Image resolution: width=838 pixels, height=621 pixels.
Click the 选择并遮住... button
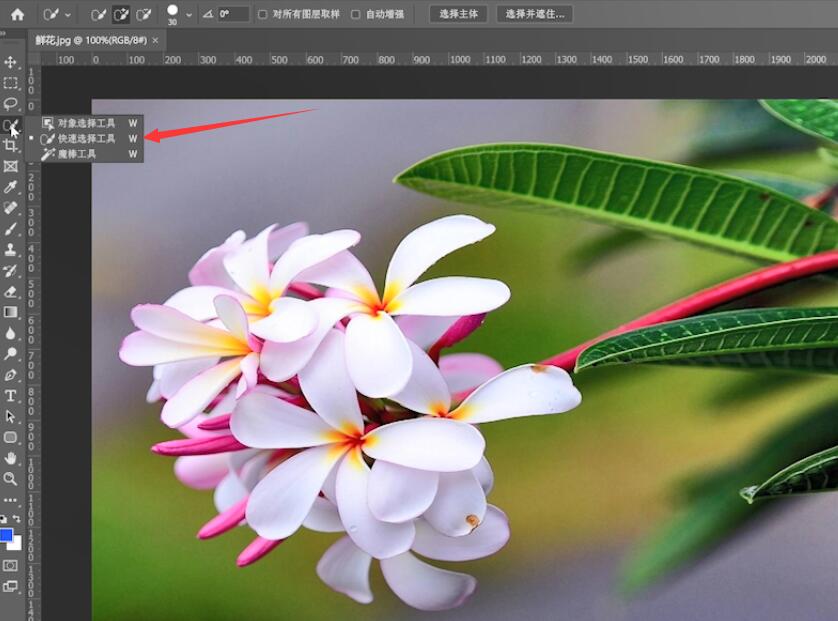coord(535,14)
